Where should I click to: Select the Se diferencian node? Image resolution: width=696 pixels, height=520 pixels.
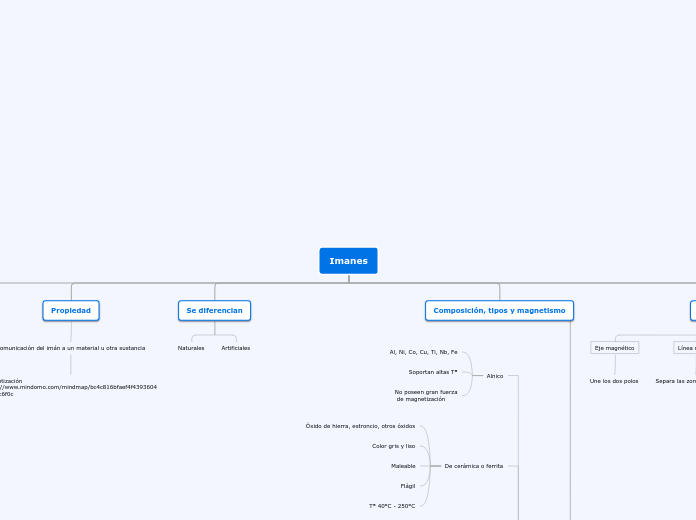[214, 311]
